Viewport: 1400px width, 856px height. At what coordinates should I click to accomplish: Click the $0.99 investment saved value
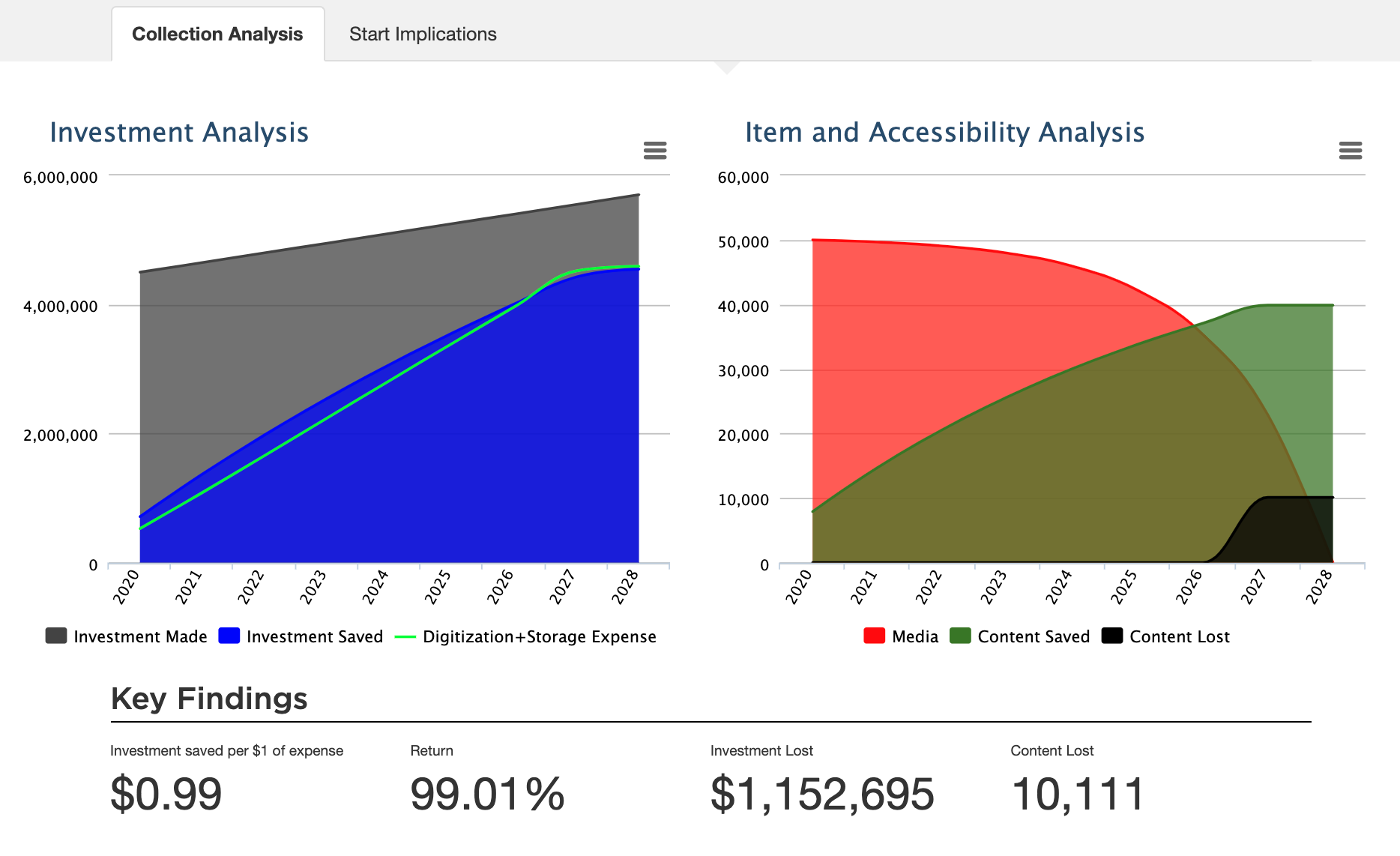(166, 794)
